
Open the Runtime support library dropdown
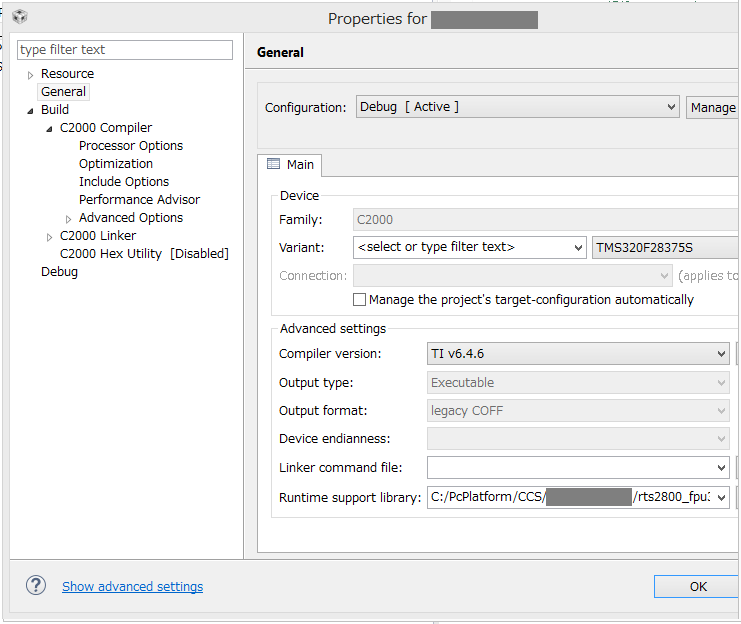[578, 497]
